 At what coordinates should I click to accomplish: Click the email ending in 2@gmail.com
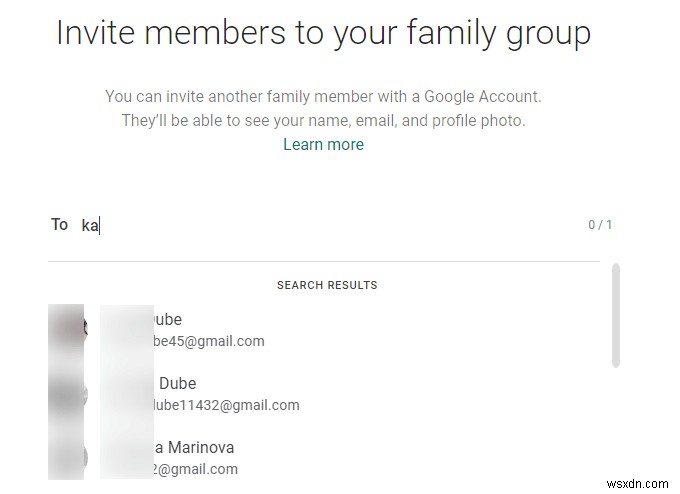pyautogui.click(x=195, y=469)
